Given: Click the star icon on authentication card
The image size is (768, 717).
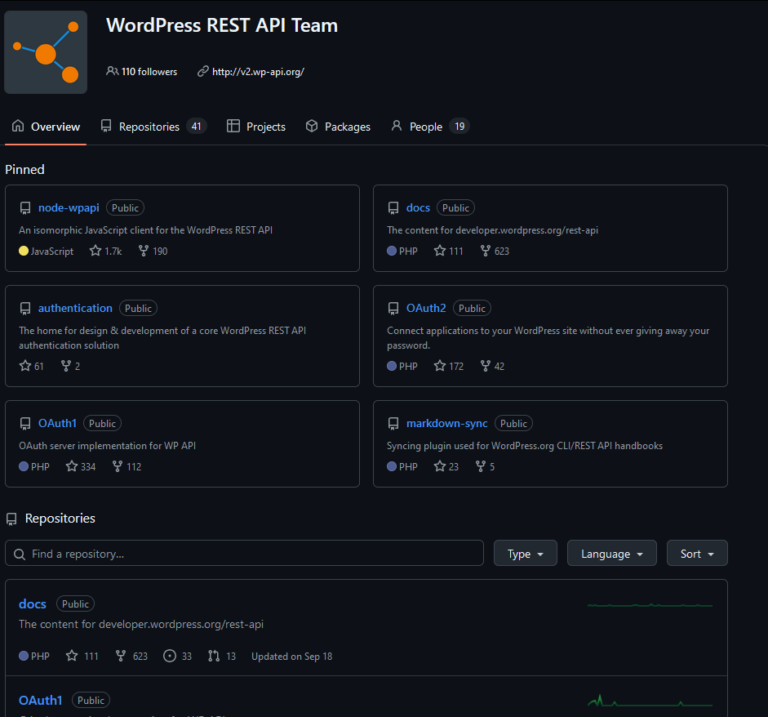Looking at the screenshot, I should coord(25,365).
